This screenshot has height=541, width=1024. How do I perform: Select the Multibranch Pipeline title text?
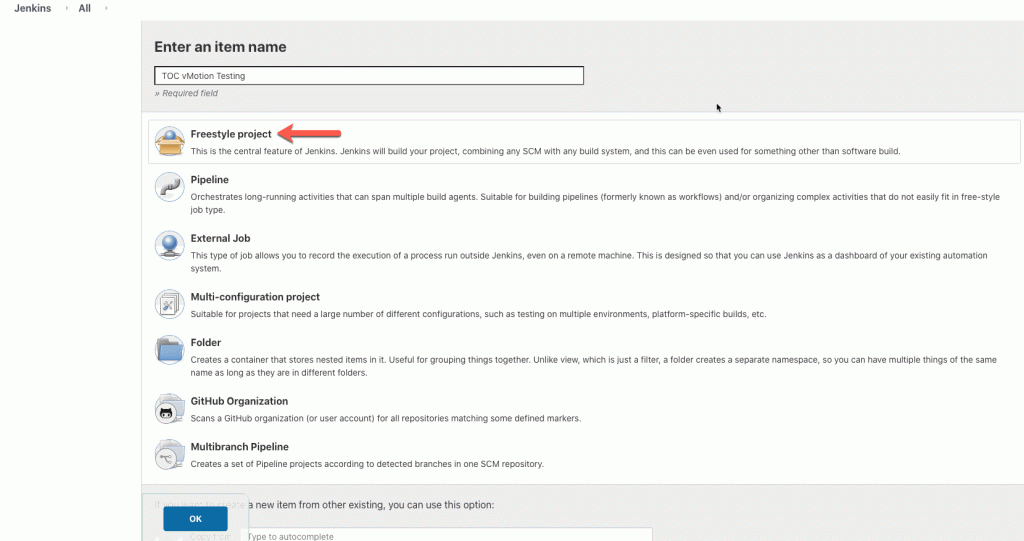pyautogui.click(x=239, y=447)
